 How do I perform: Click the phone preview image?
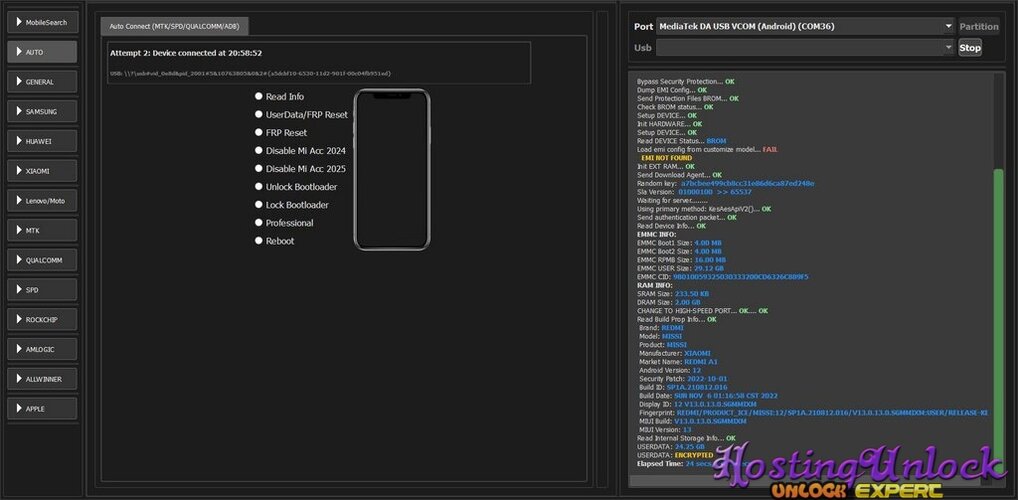[392, 170]
